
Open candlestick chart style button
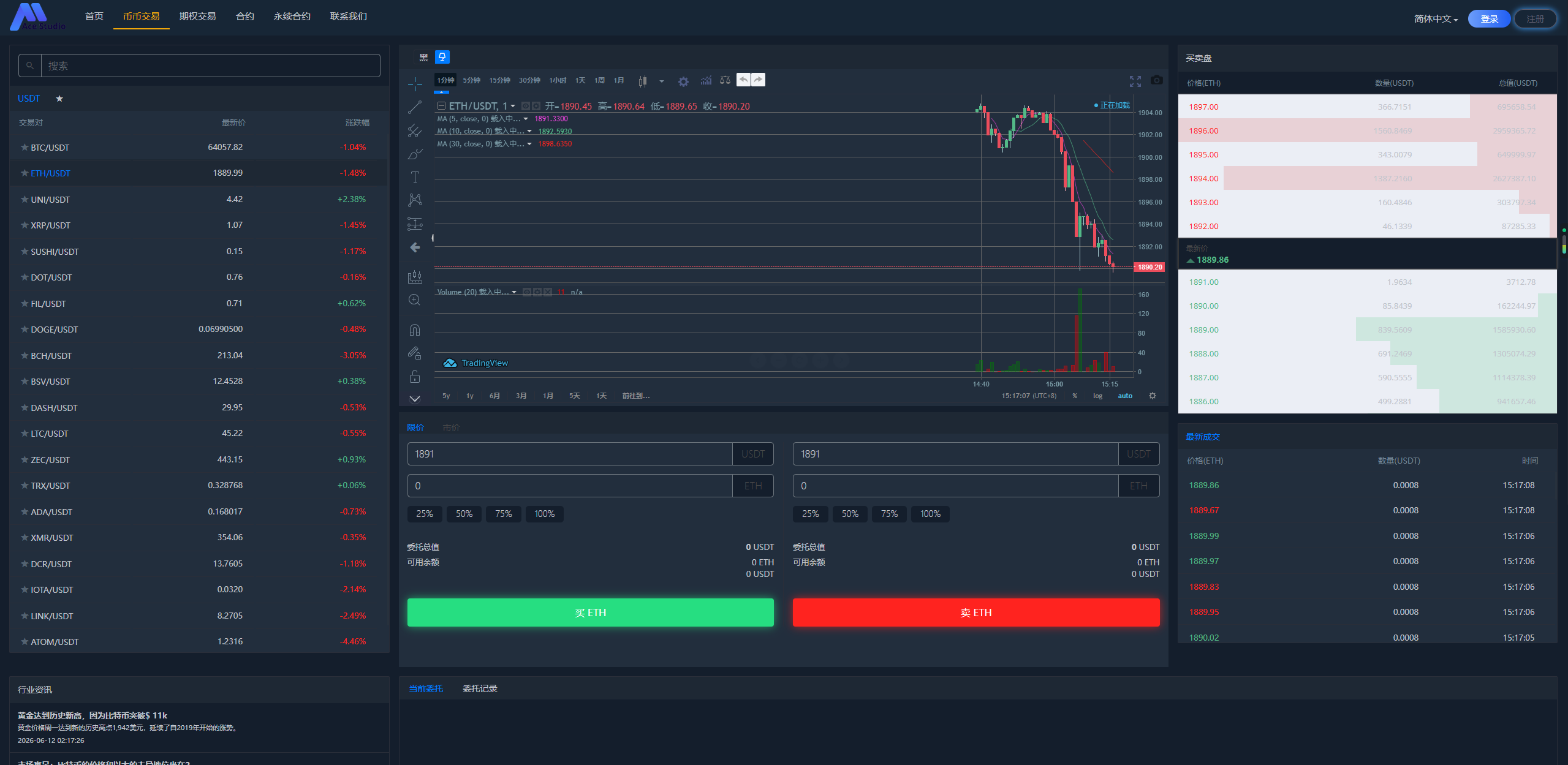(642, 81)
